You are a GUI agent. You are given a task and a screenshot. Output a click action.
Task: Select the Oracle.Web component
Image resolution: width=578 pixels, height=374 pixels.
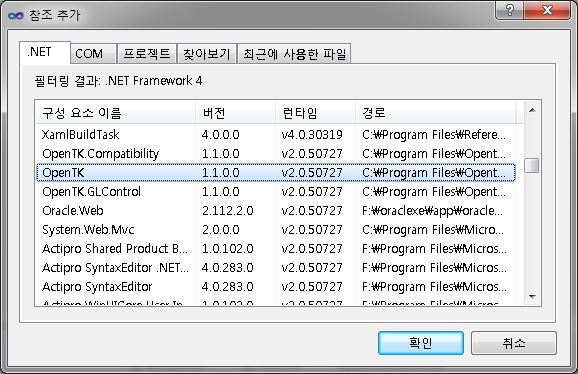pyautogui.click(x=275, y=211)
